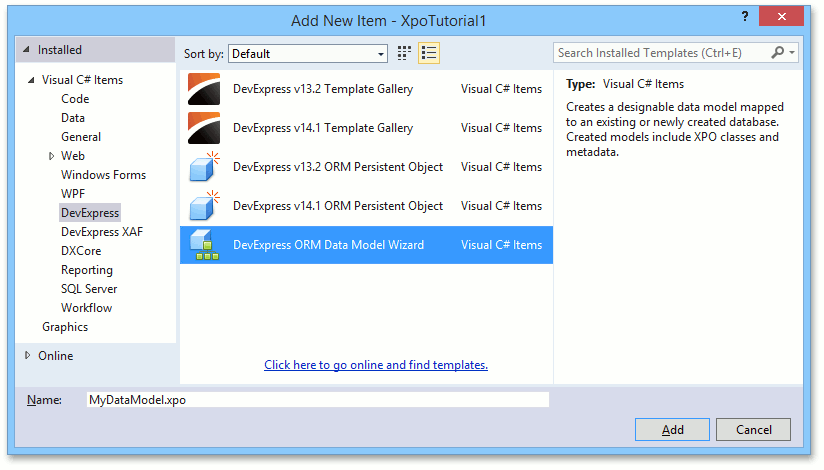Viewport: 824px width, 470px height.
Task: Select DevExpress v14.1 Template Gallery text
Action: 323,128
